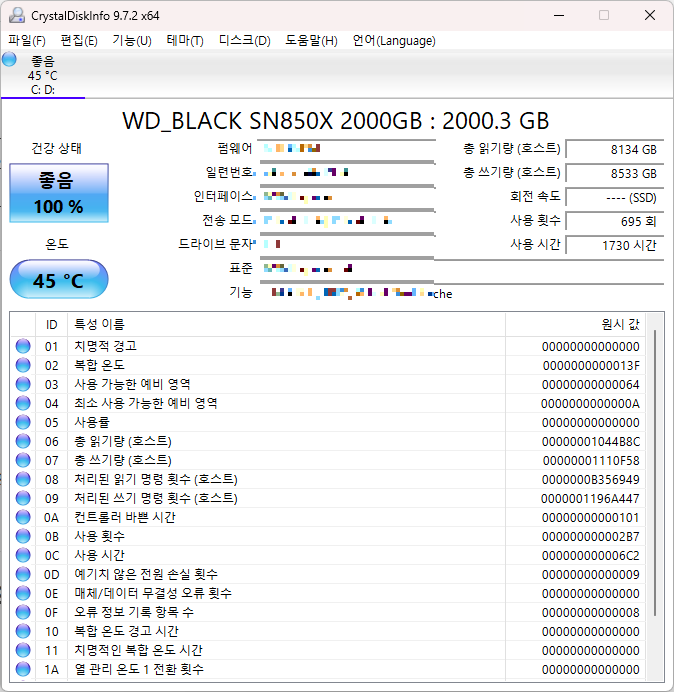Click the 치명적 경고 attribute name
The image size is (674, 692).
[105, 346]
